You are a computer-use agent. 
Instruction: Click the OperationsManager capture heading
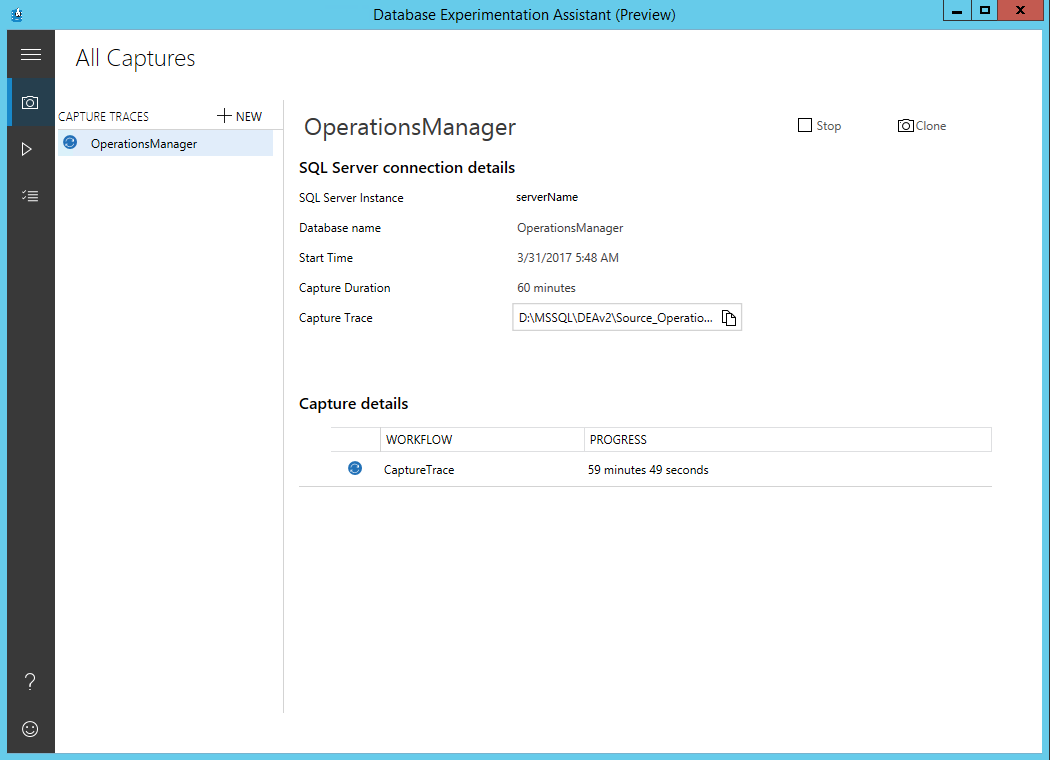click(x=410, y=127)
